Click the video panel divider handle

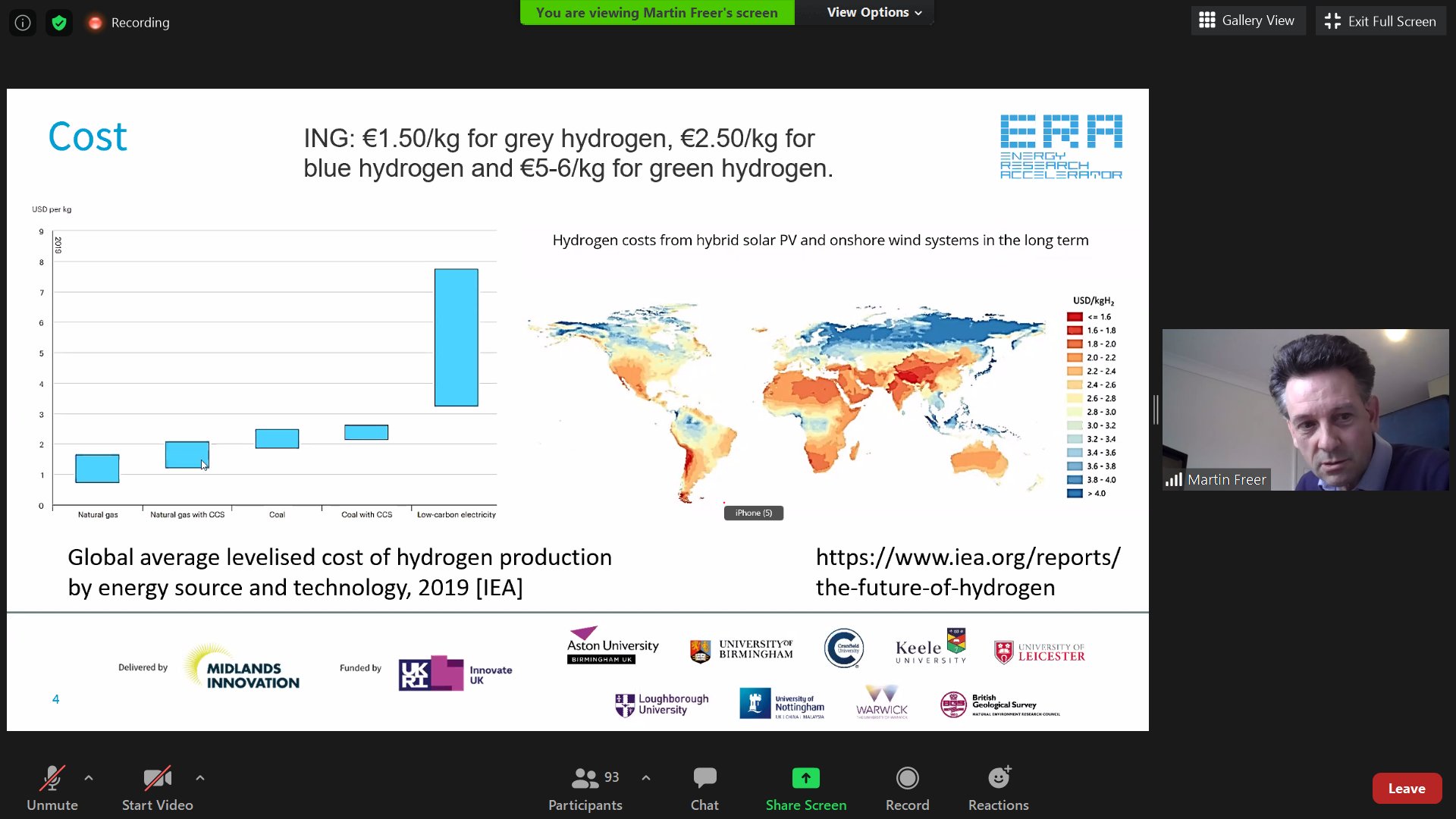click(1156, 409)
